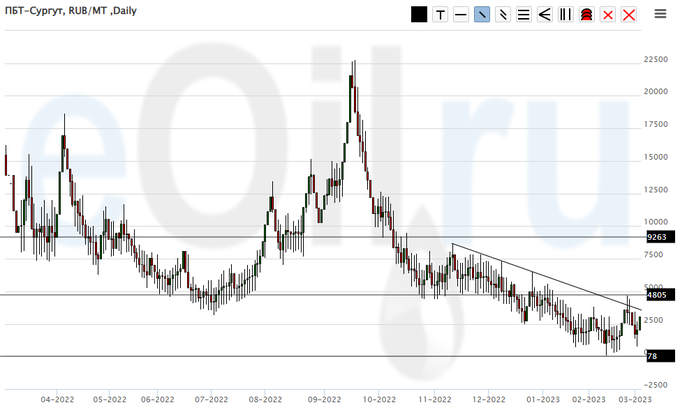Select the fan lines tool

point(545,15)
